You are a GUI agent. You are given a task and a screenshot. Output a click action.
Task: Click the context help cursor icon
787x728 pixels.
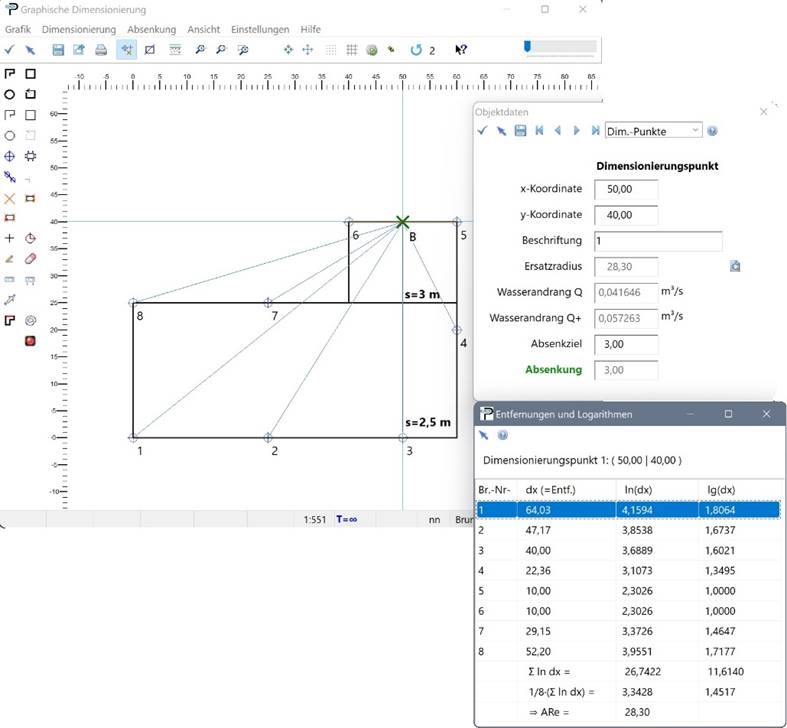461,49
